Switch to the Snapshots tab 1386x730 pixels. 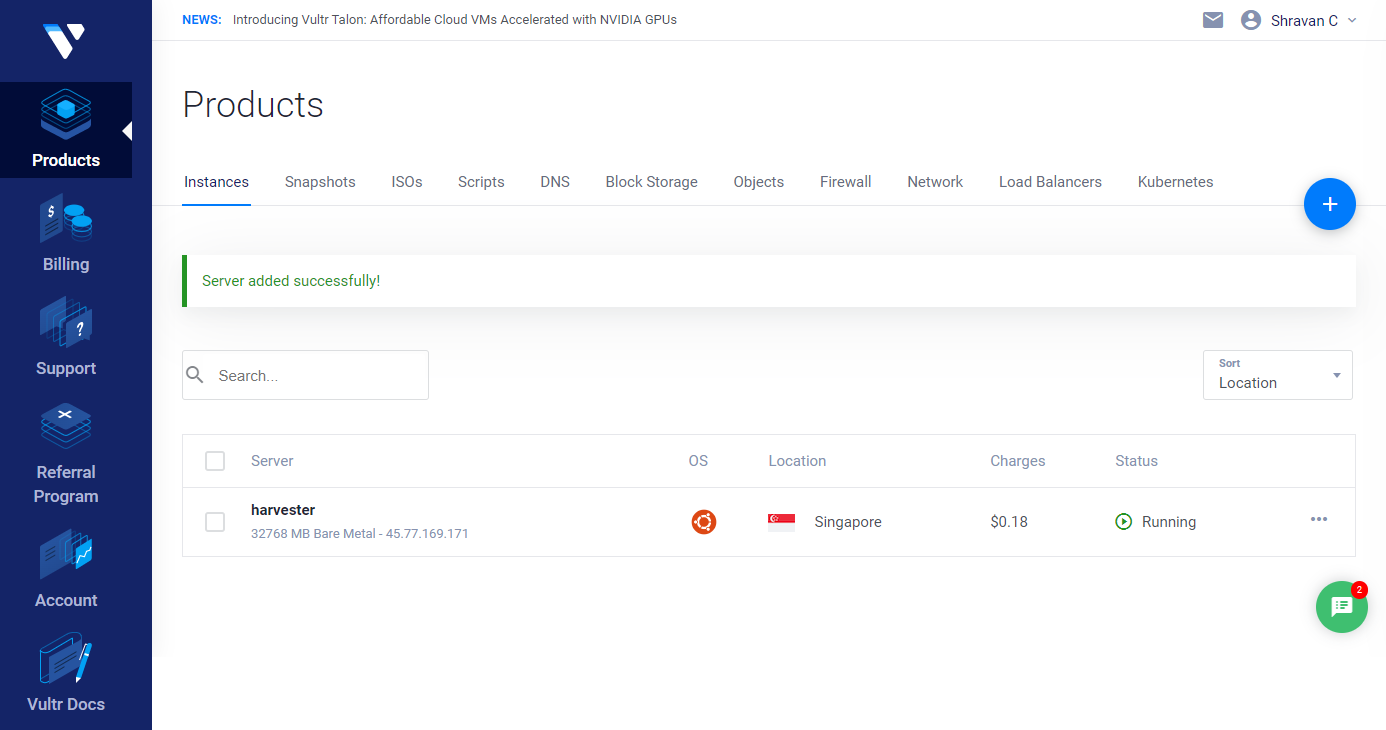click(x=320, y=182)
